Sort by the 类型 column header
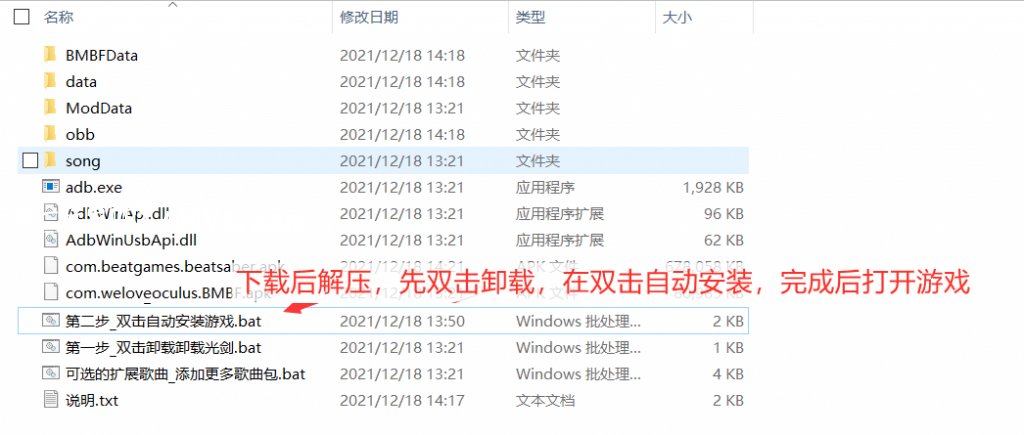 click(531, 18)
